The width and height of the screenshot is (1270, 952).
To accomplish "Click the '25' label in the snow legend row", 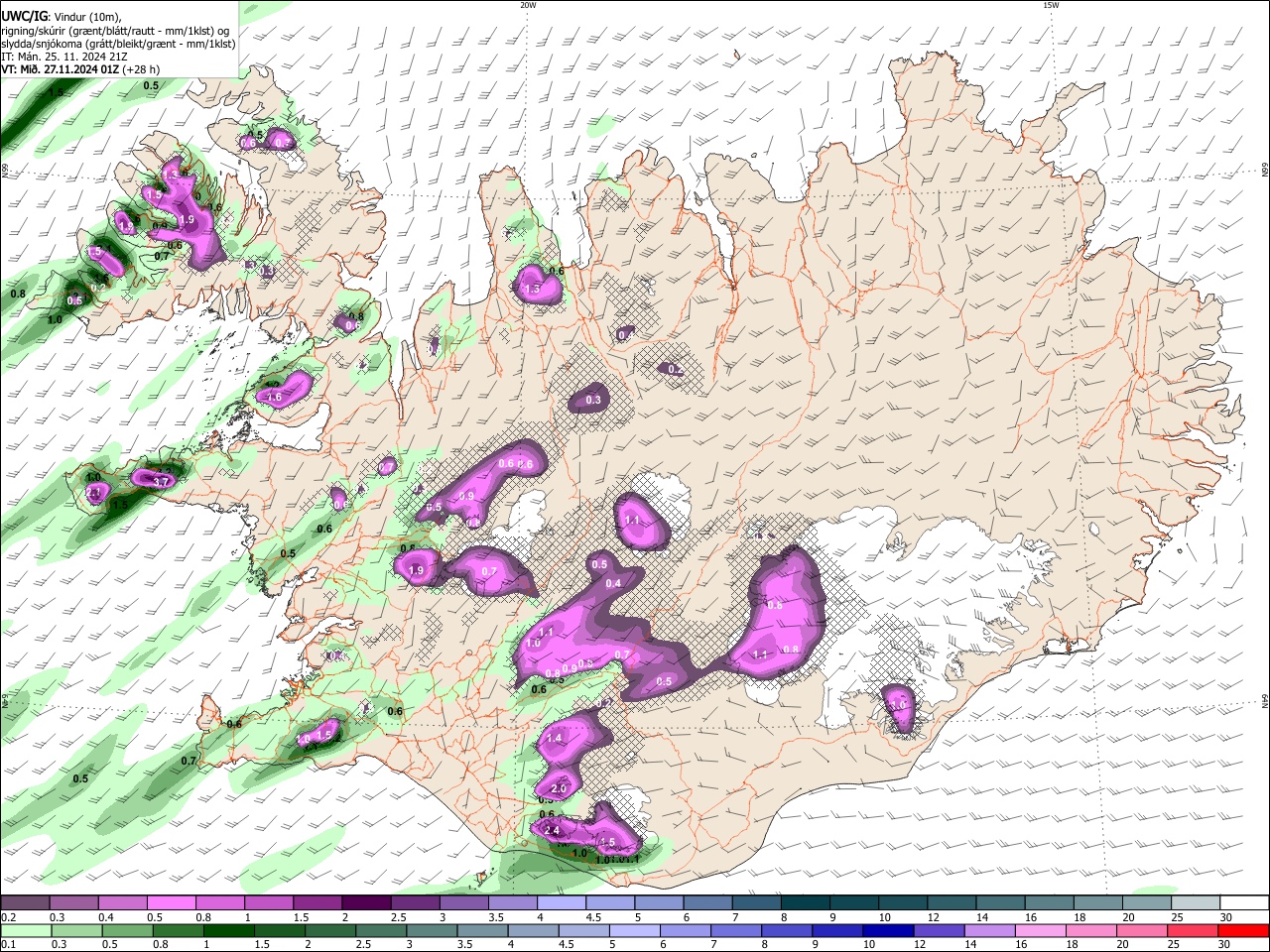I will (1177, 917).
